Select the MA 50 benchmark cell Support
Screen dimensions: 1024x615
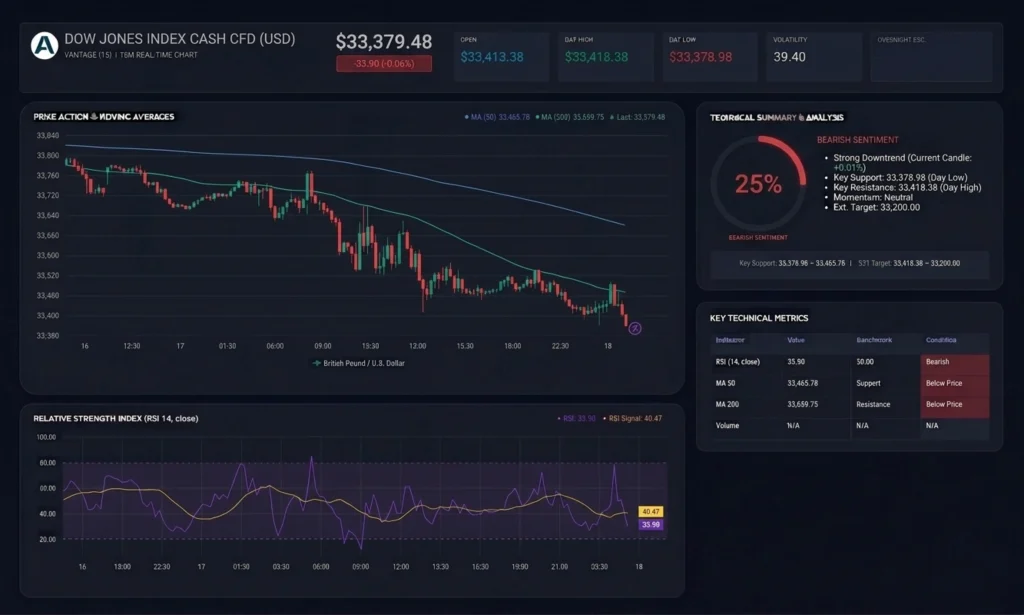tap(869, 383)
